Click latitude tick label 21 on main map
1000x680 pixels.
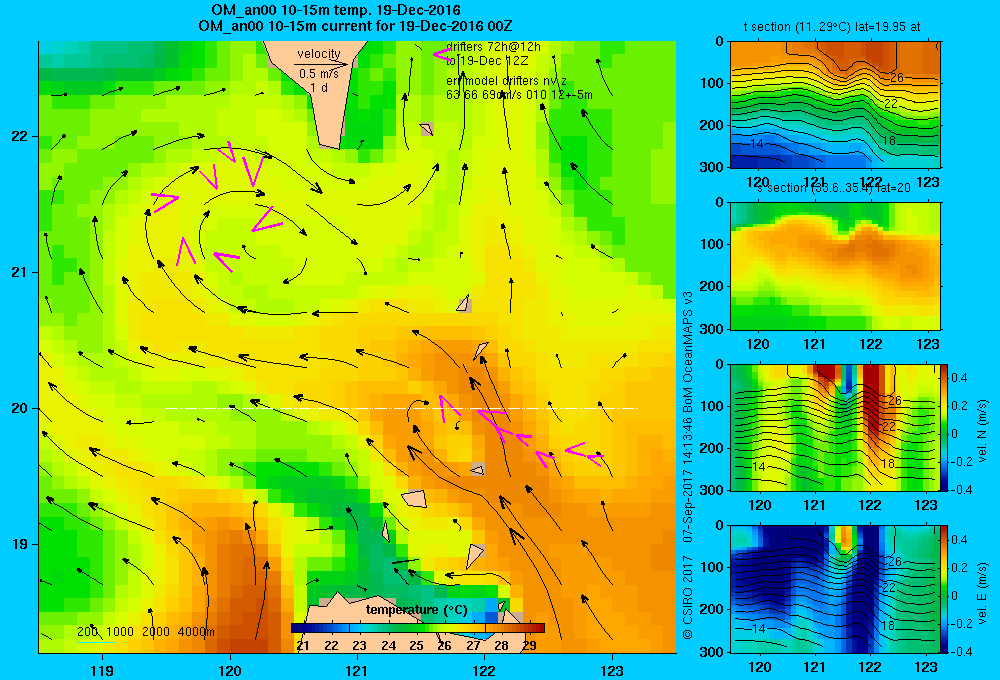point(20,272)
